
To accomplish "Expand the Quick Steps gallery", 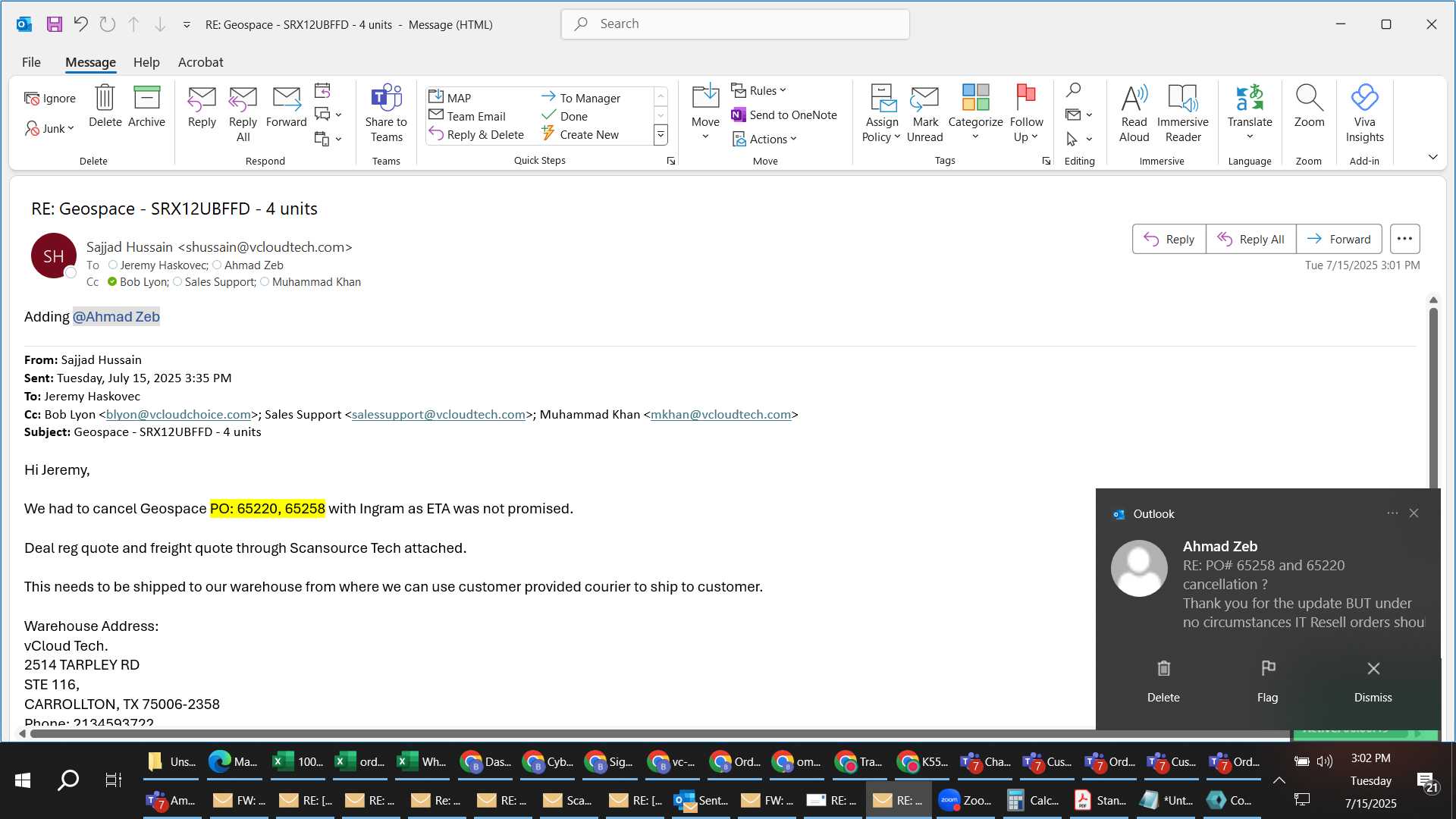I will [x=661, y=135].
